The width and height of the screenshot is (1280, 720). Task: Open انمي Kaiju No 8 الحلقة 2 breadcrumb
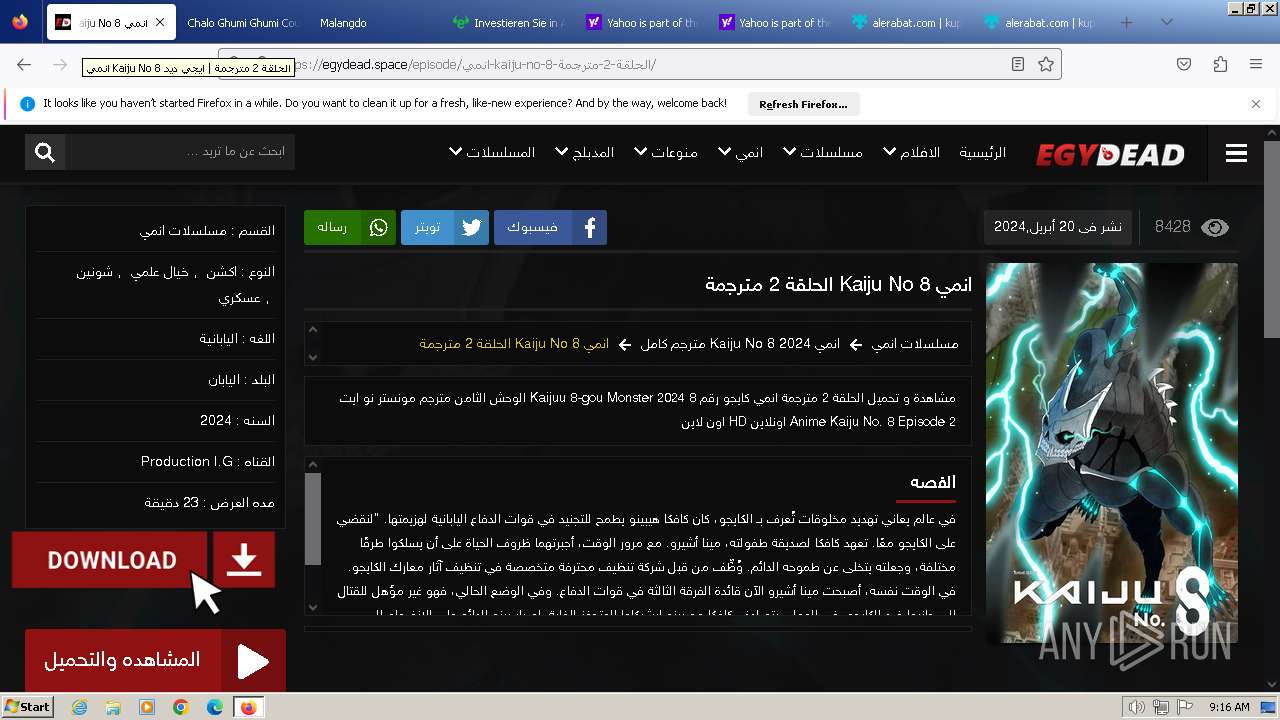click(514, 343)
